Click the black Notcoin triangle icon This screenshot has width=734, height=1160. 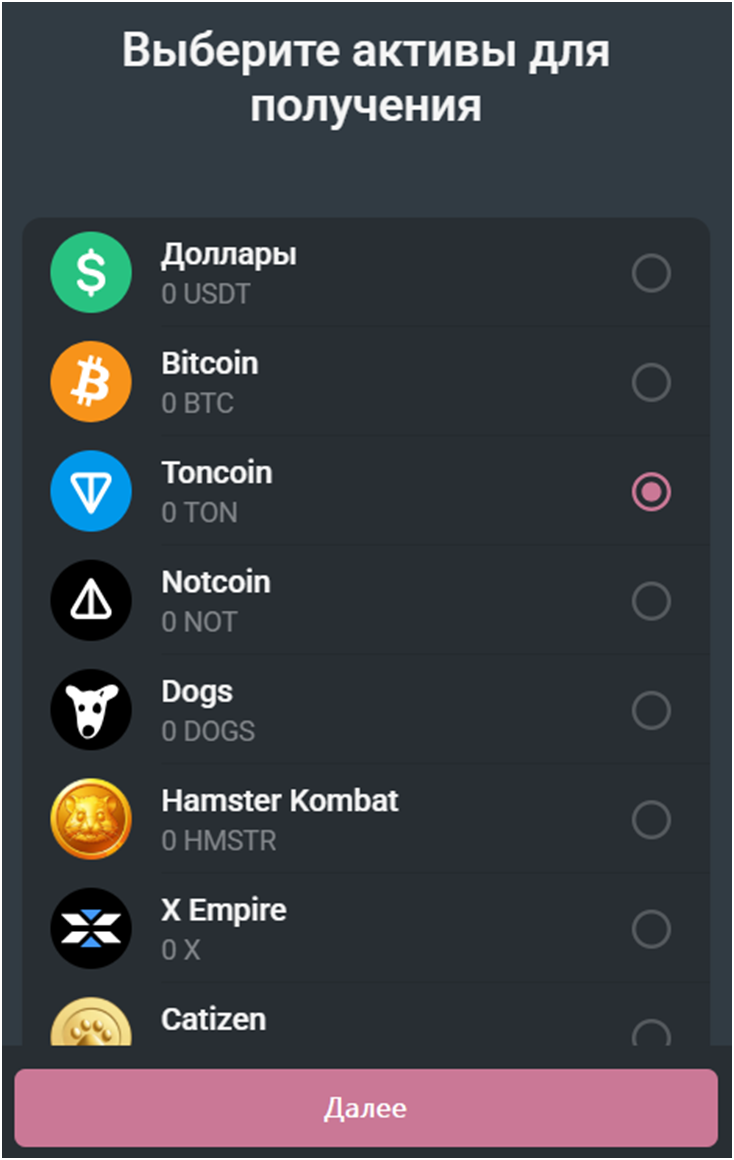pos(91,600)
